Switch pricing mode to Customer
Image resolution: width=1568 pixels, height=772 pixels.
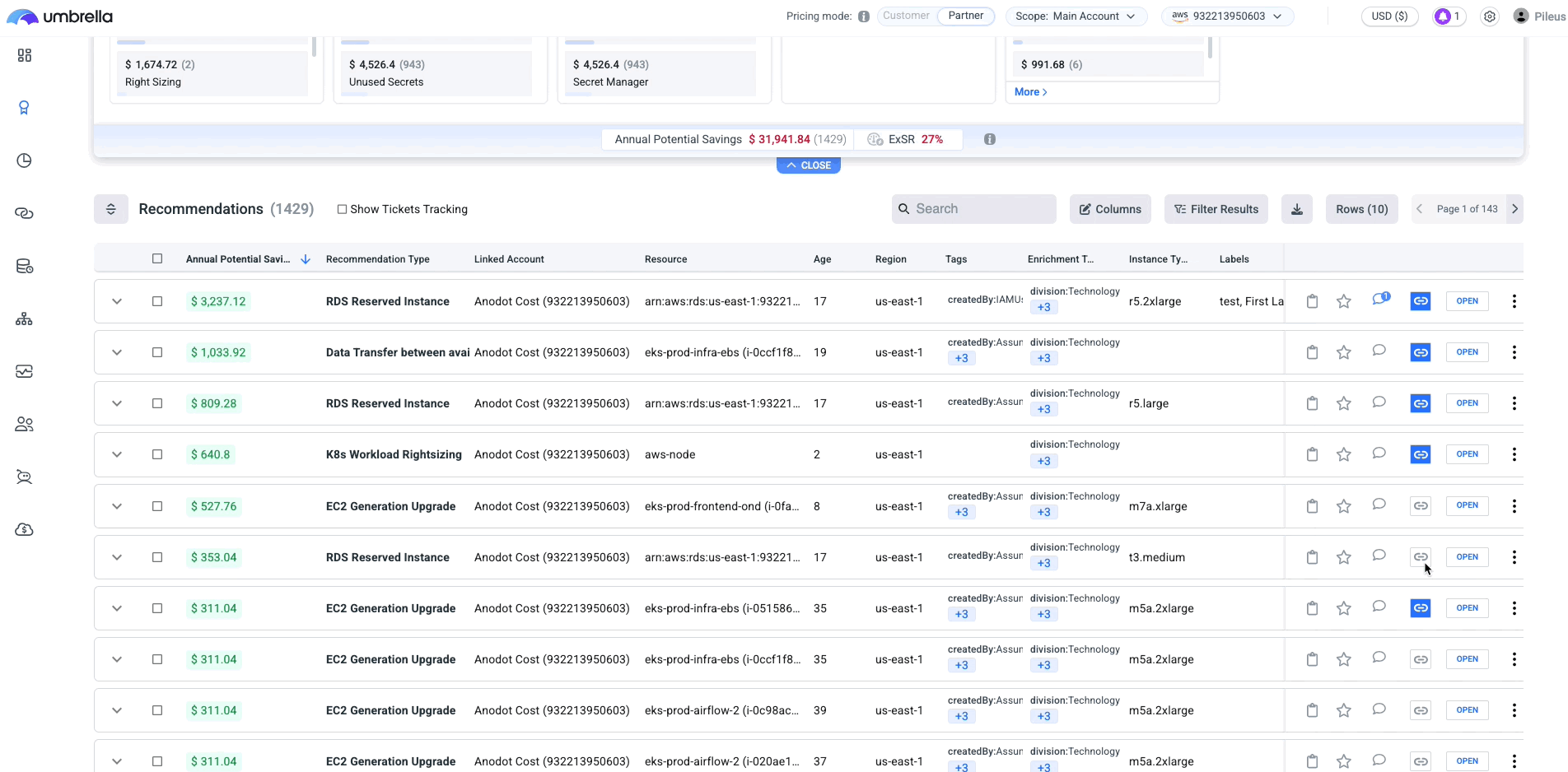pyautogui.click(x=906, y=16)
